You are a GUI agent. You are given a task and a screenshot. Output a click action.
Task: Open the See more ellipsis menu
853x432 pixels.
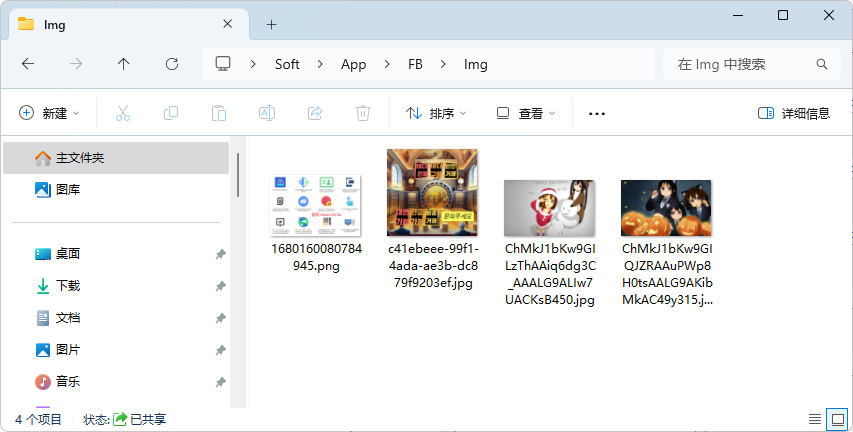pos(597,114)
